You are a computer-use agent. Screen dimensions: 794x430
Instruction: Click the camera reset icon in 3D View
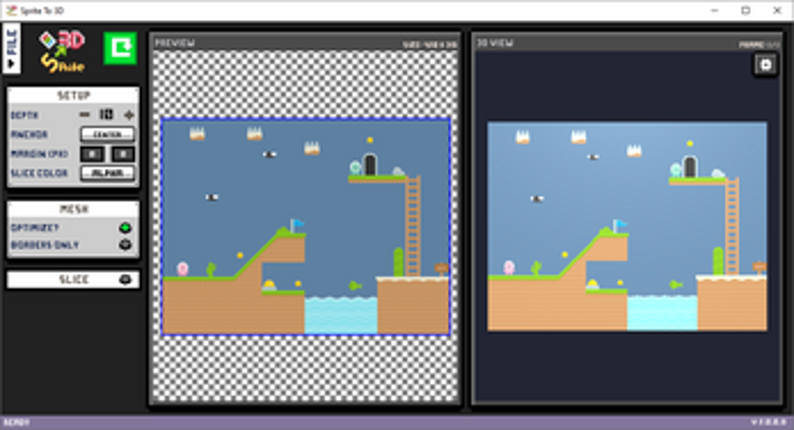(x=766, y=65)
